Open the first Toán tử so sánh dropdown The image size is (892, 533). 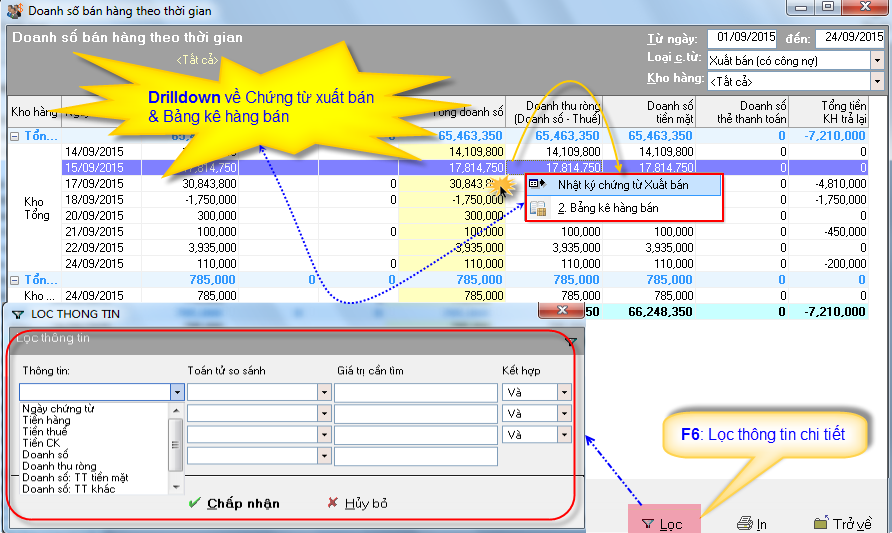pyautogui.click(x=323, y=392)
